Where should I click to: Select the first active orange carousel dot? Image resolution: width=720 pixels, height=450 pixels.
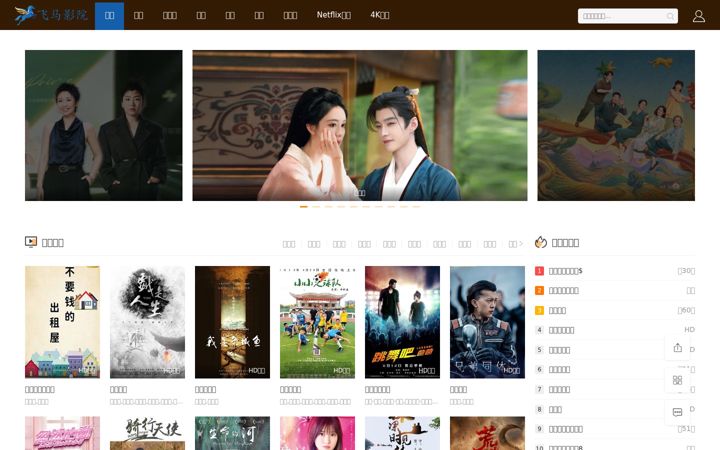tap(304, 207)
